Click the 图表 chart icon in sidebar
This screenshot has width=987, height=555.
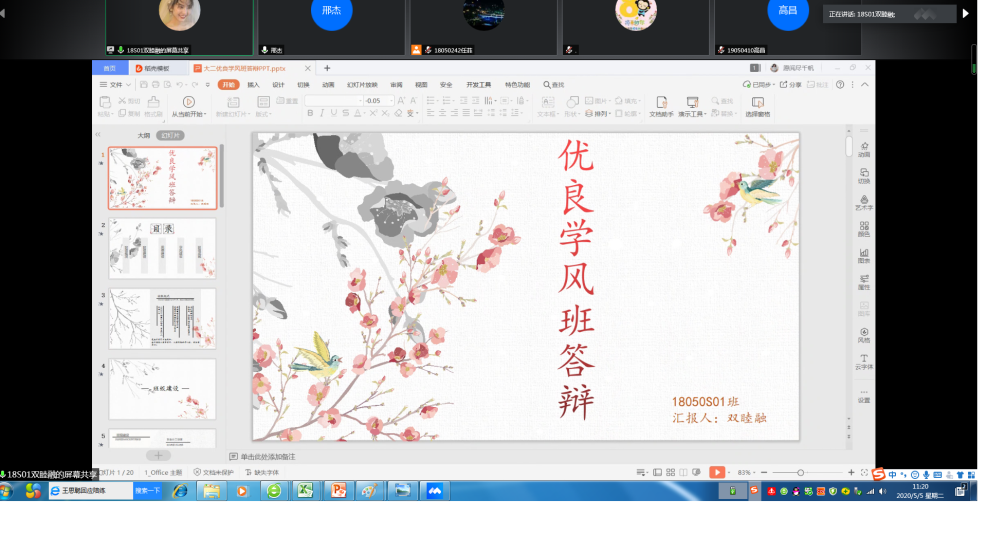click(x=863, y=253)
